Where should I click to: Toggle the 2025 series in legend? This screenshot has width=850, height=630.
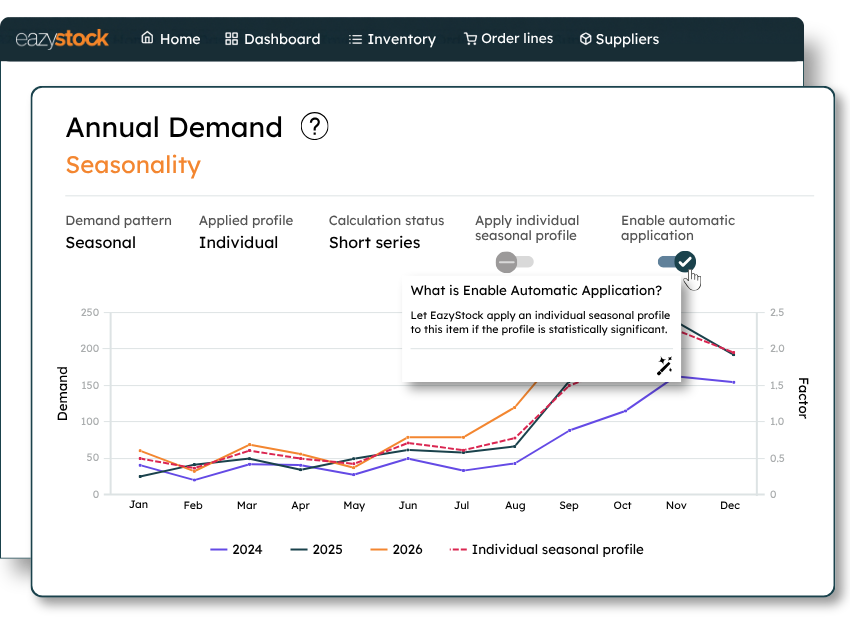[x=316, y=549]
